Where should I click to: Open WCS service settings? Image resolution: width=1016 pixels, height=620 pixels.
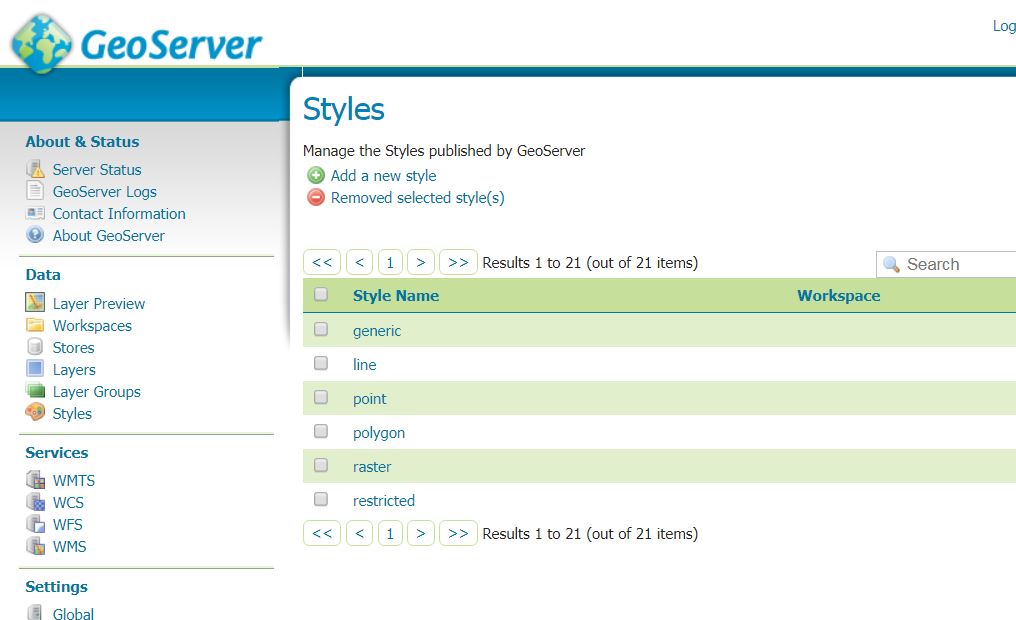(68, 503)
